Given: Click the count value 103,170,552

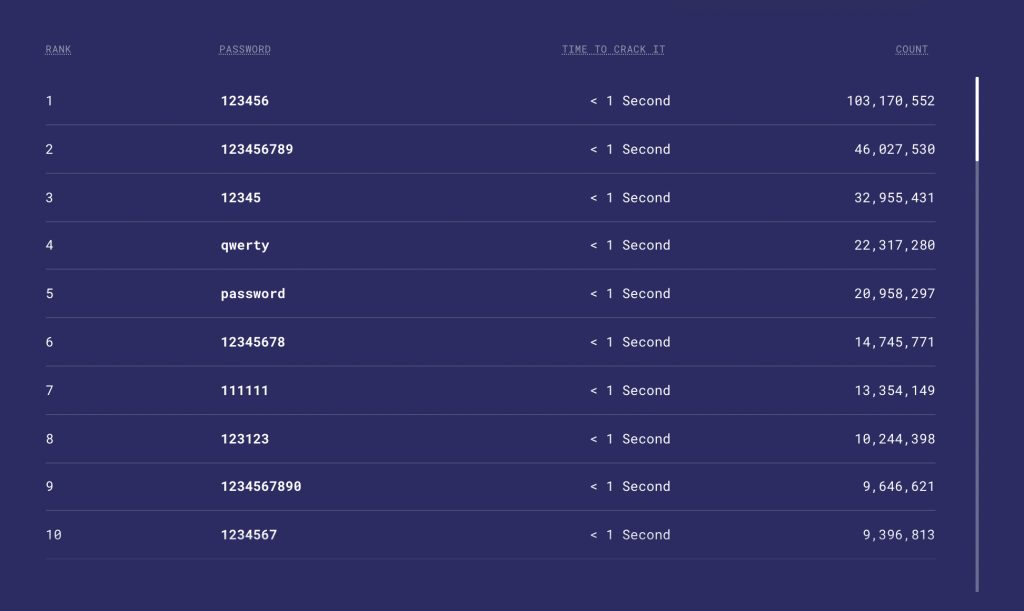Looking at the screenshot, I should (890, 101).
